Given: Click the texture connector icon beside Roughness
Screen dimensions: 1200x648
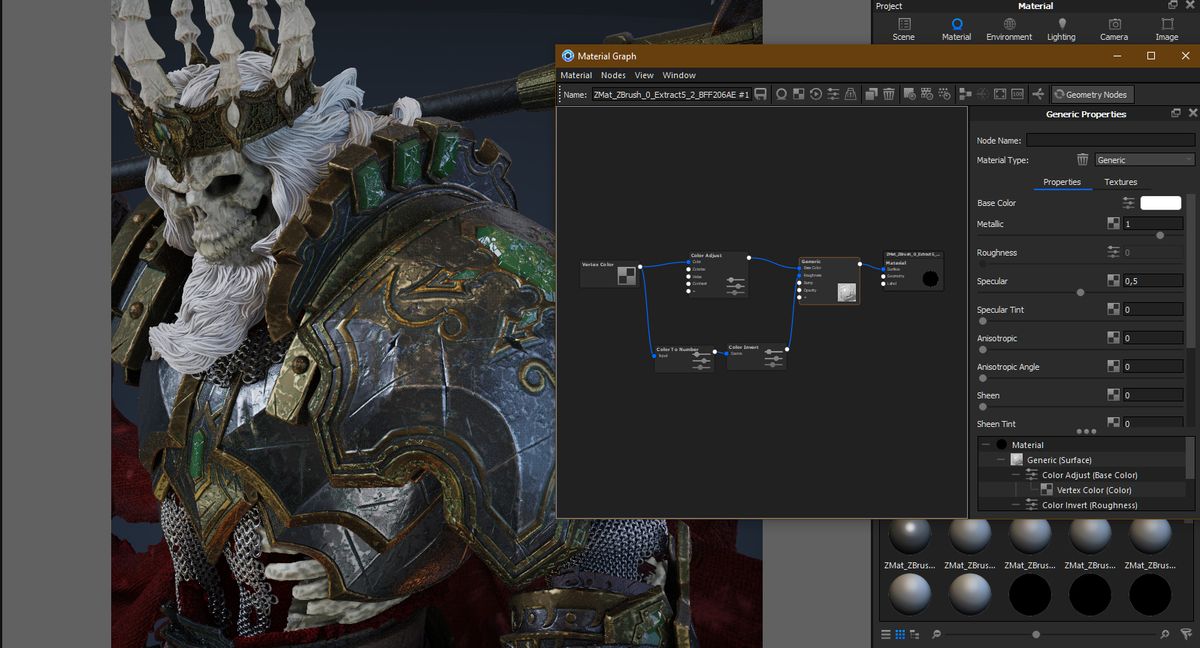Looking at the screenshot, I should click(1113, 252).
